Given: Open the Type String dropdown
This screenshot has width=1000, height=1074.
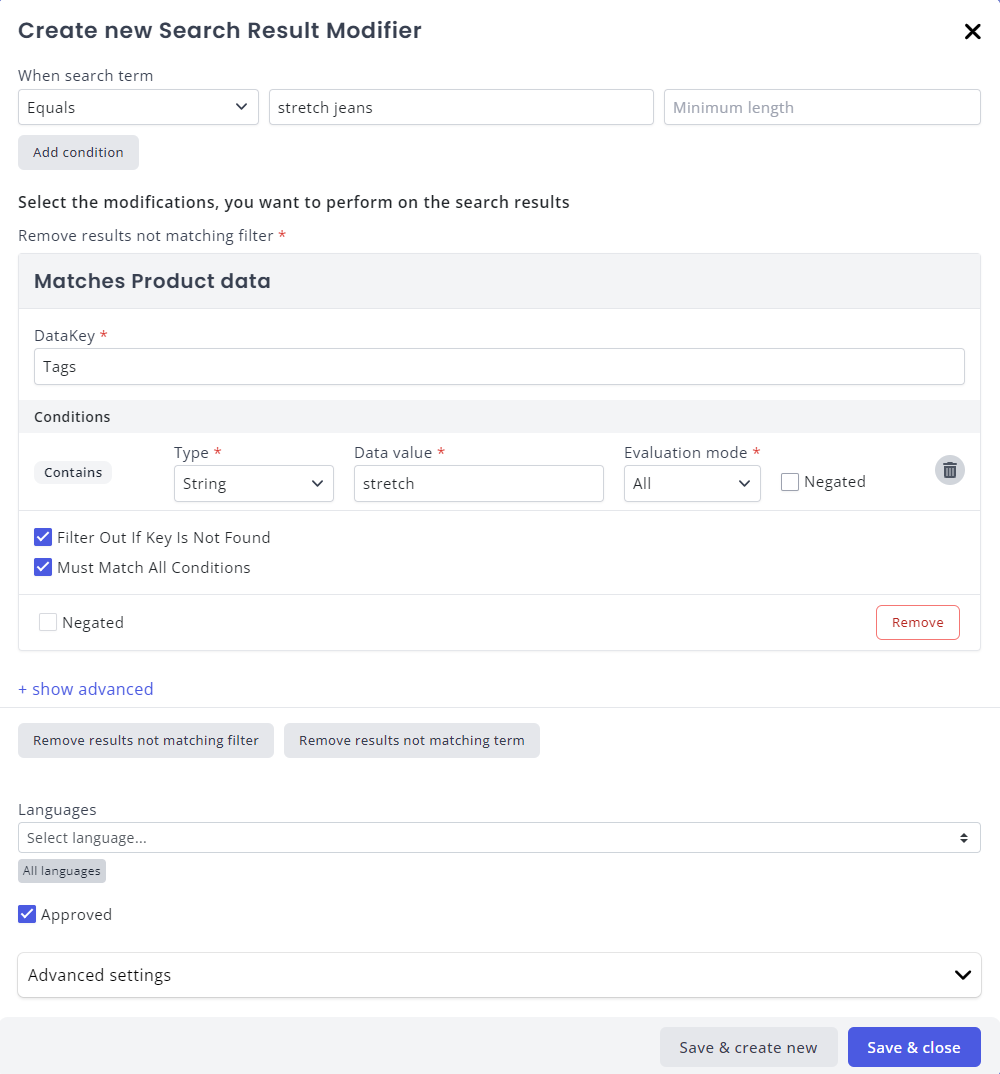Looking at the screenshot, I should [253, 483].
